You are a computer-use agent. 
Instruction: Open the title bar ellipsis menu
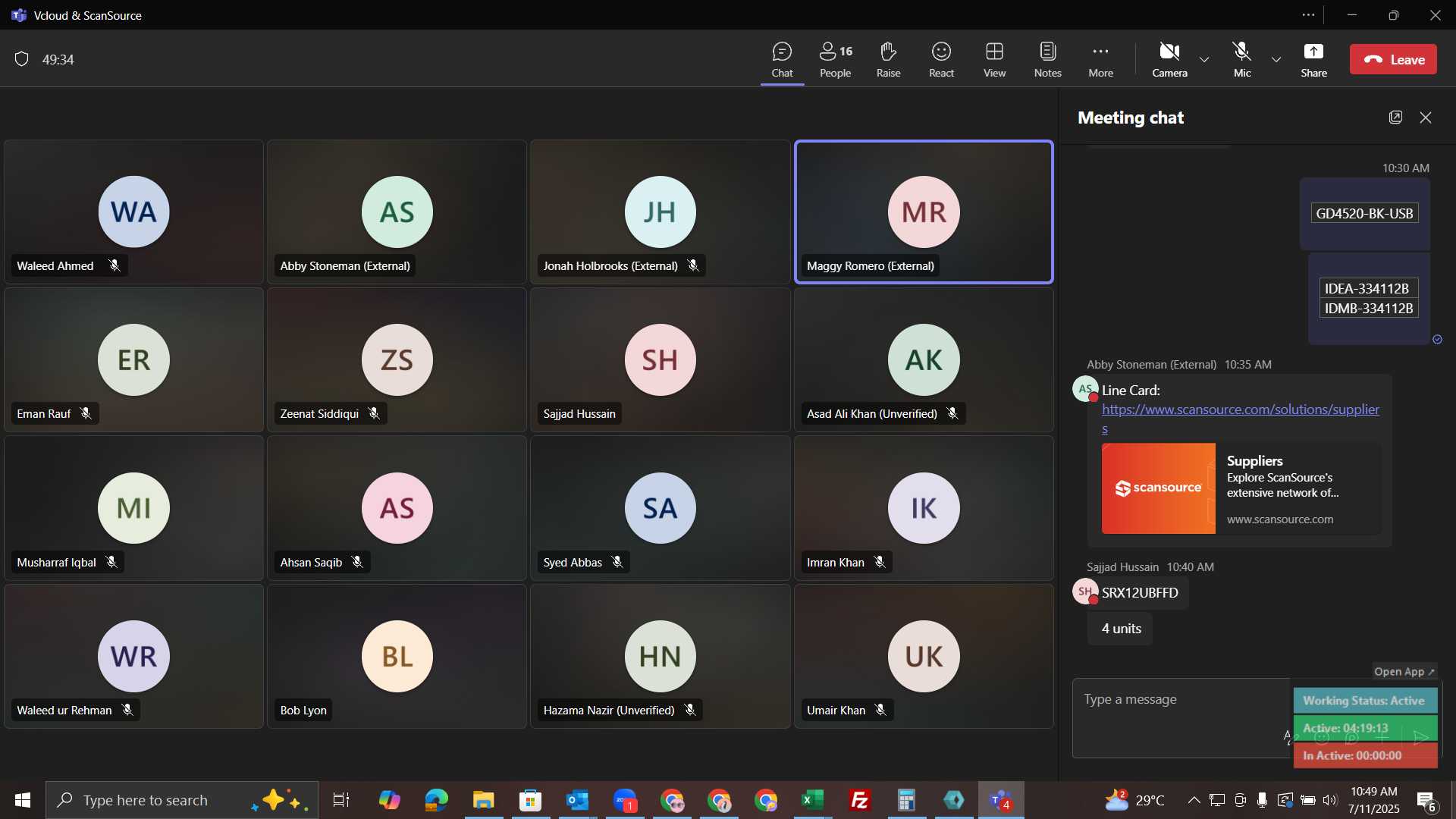[1308, 15]
